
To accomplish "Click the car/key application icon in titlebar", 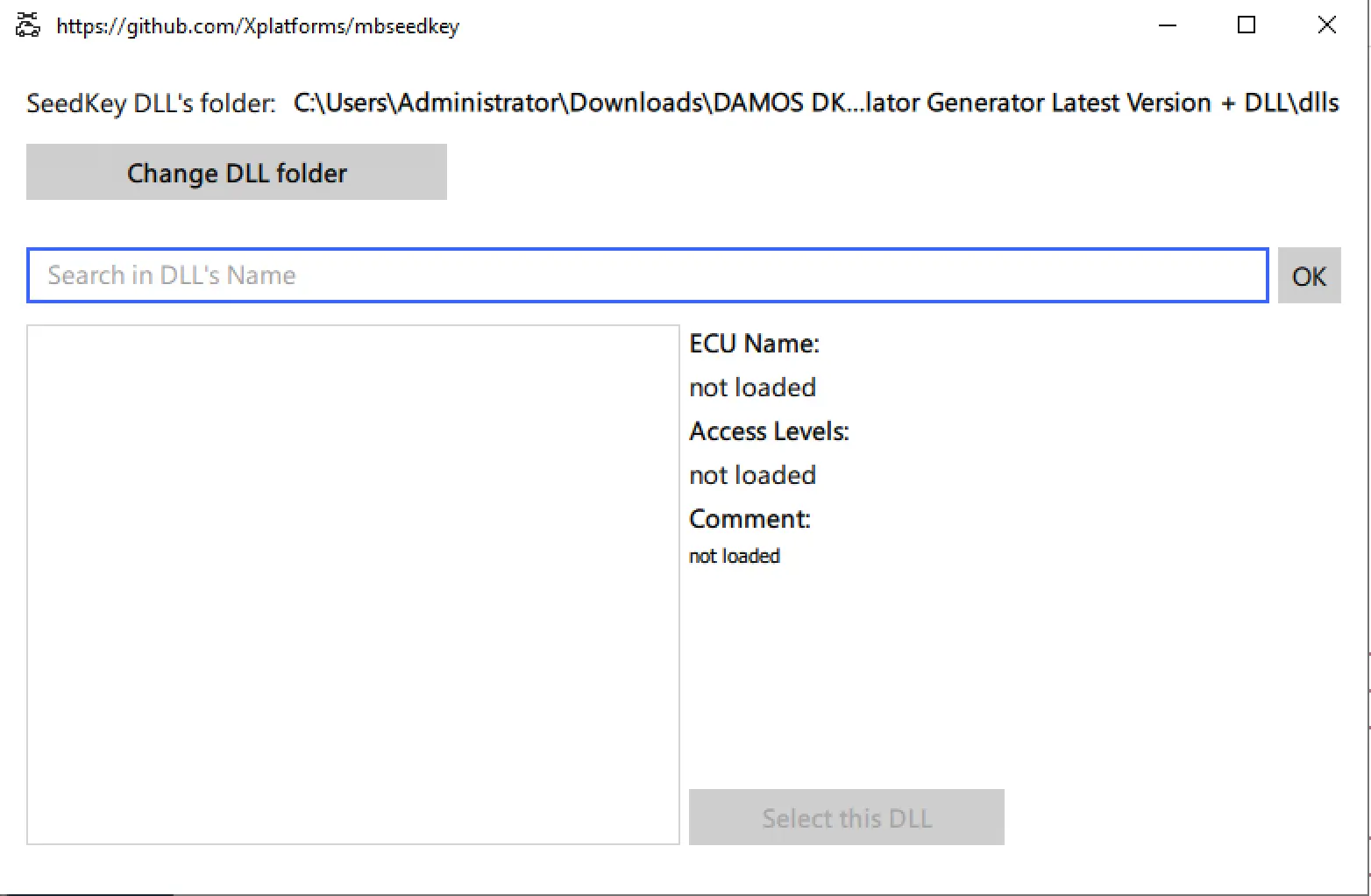I will (26, 25).
